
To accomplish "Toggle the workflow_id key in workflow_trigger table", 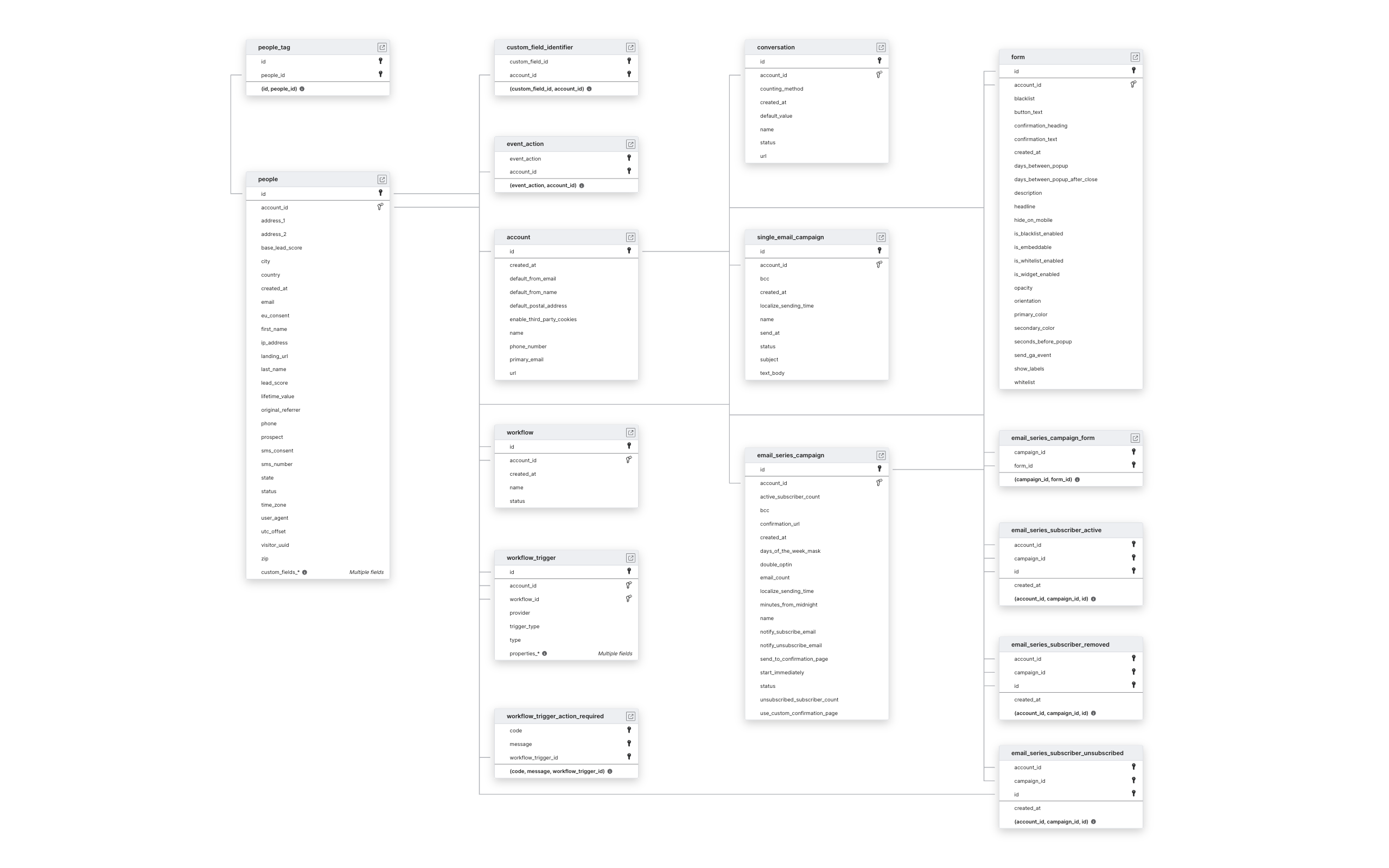I will point(628,599).
